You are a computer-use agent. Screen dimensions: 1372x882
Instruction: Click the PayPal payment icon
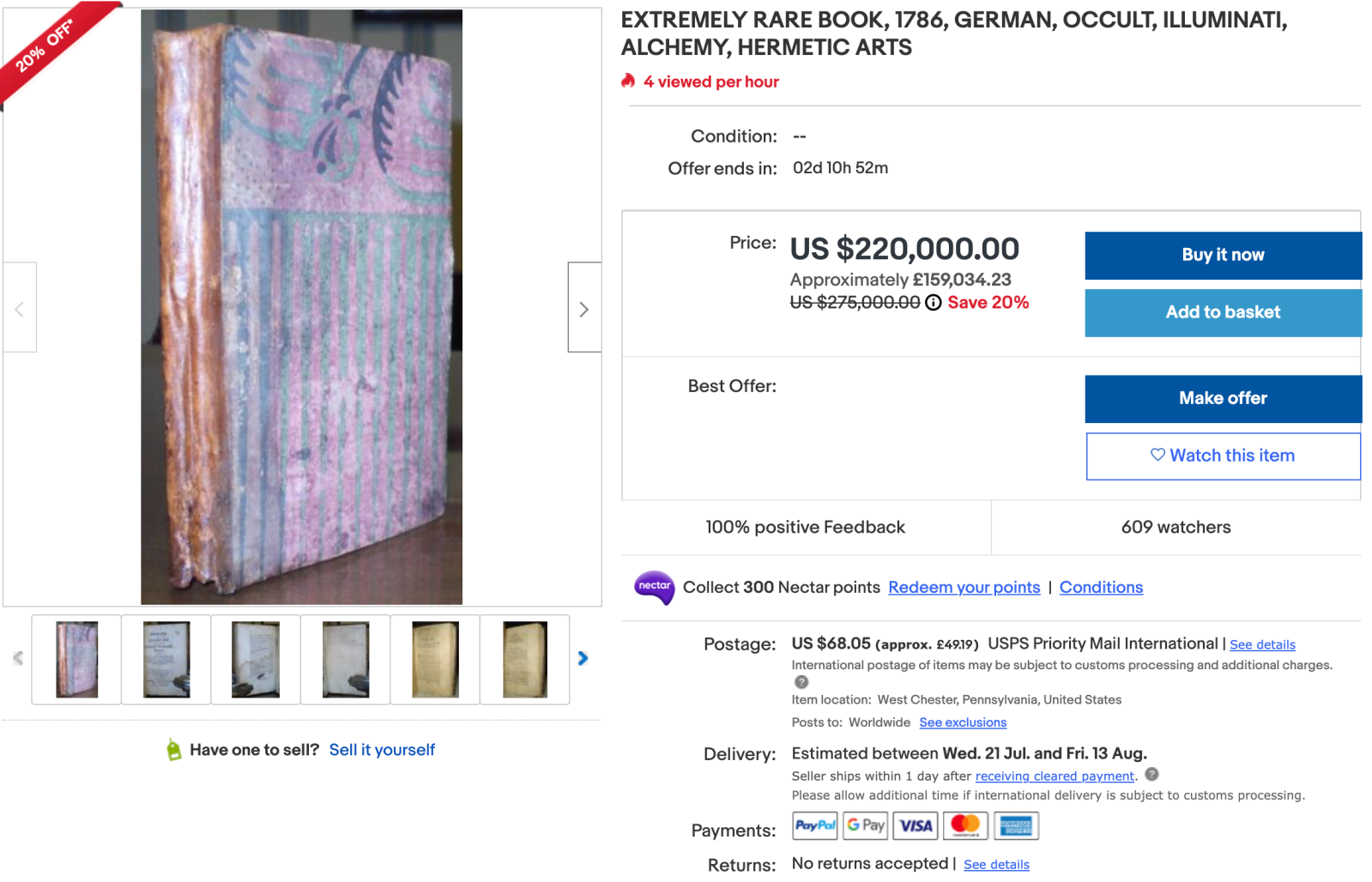point(814,825)
